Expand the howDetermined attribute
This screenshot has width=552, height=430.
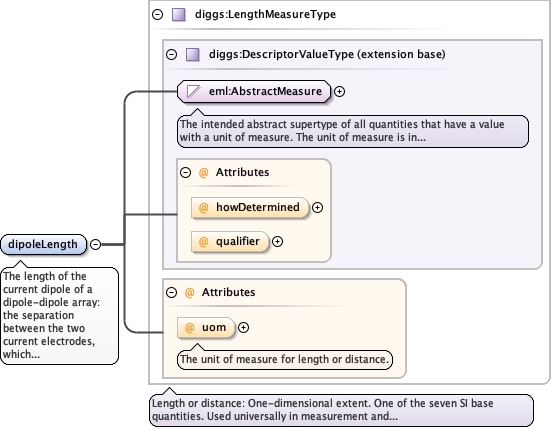(318, 208)
